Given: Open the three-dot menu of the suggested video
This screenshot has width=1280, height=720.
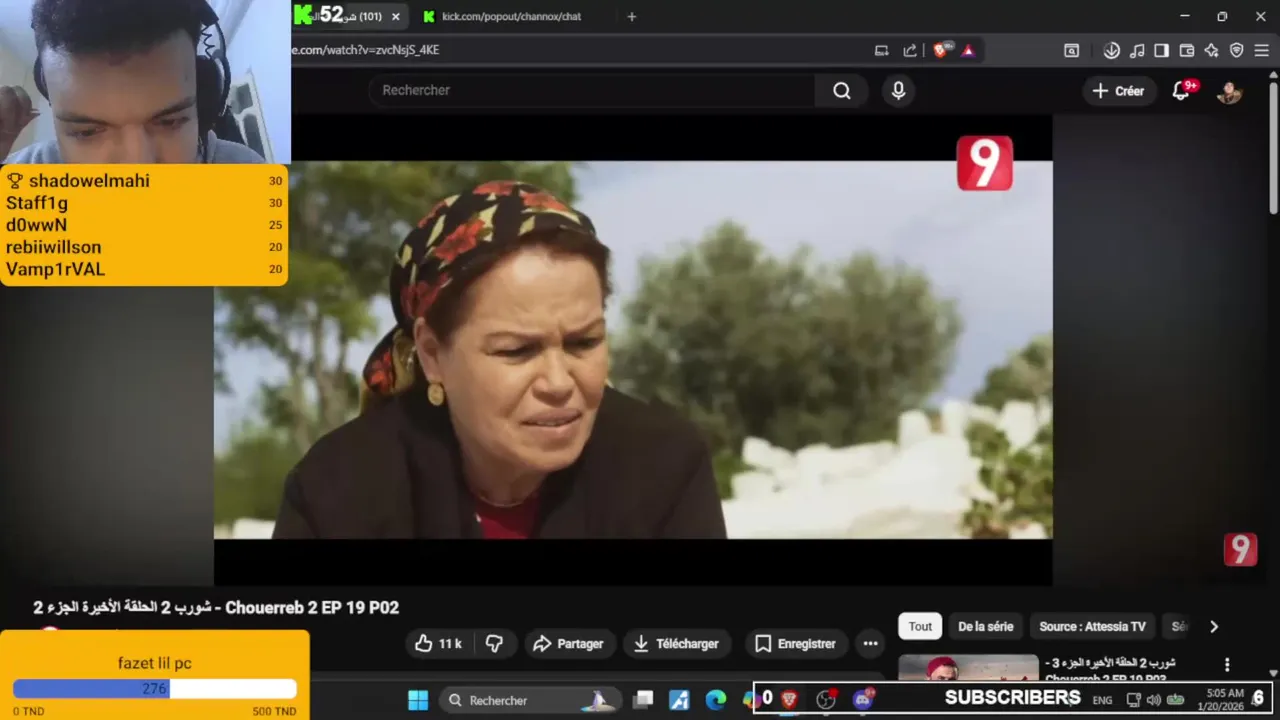Looking at the screenshot, I should click(1227, 665).
